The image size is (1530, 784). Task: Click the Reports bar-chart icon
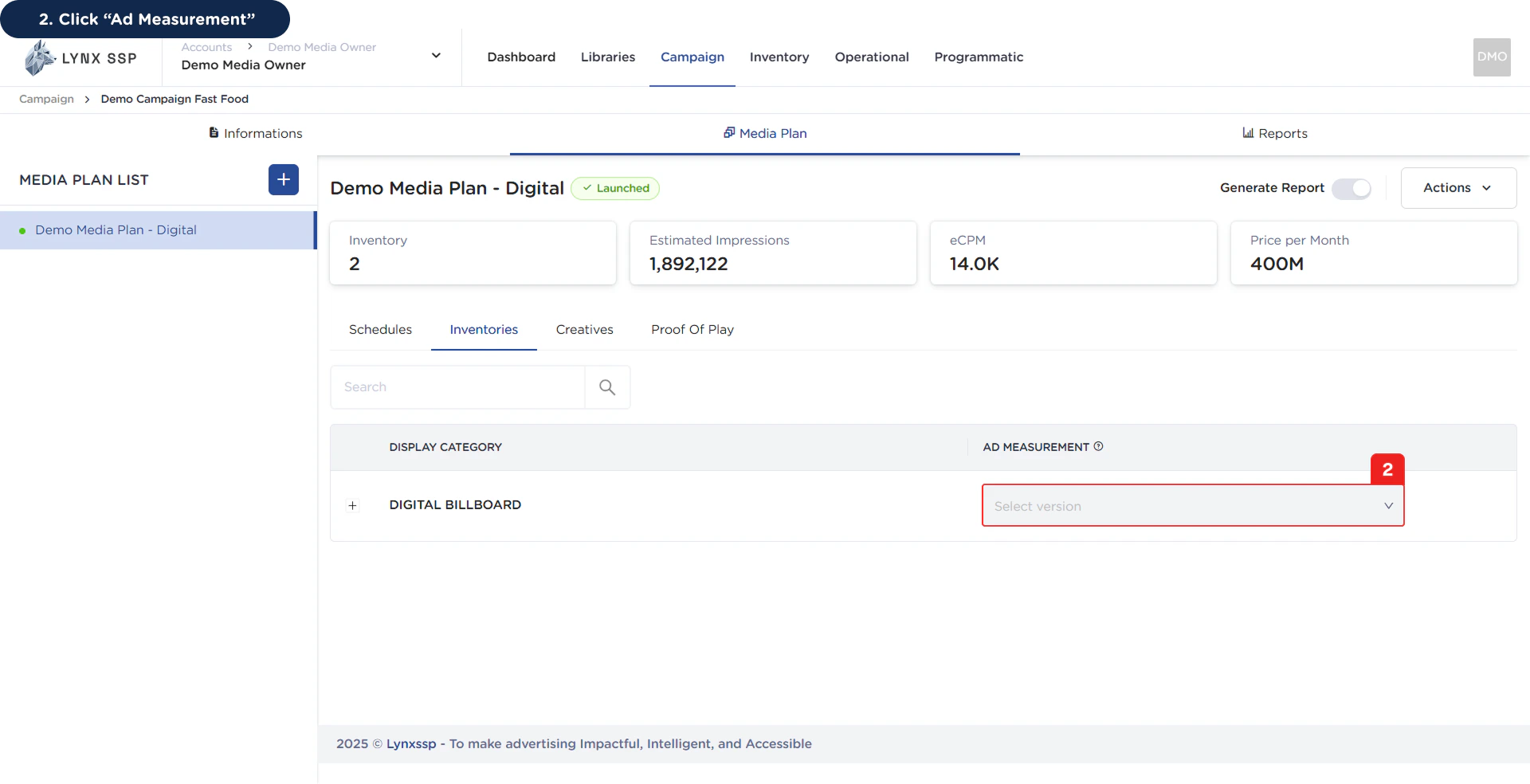(1248, 132)
